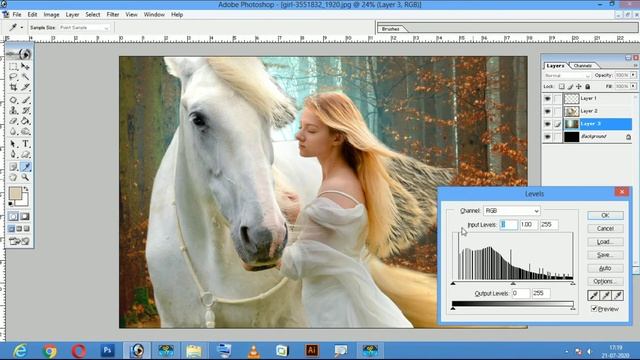Open the Layers panel options menu arrow
This screenshot has height=360, width=640.
click(635, 65)
